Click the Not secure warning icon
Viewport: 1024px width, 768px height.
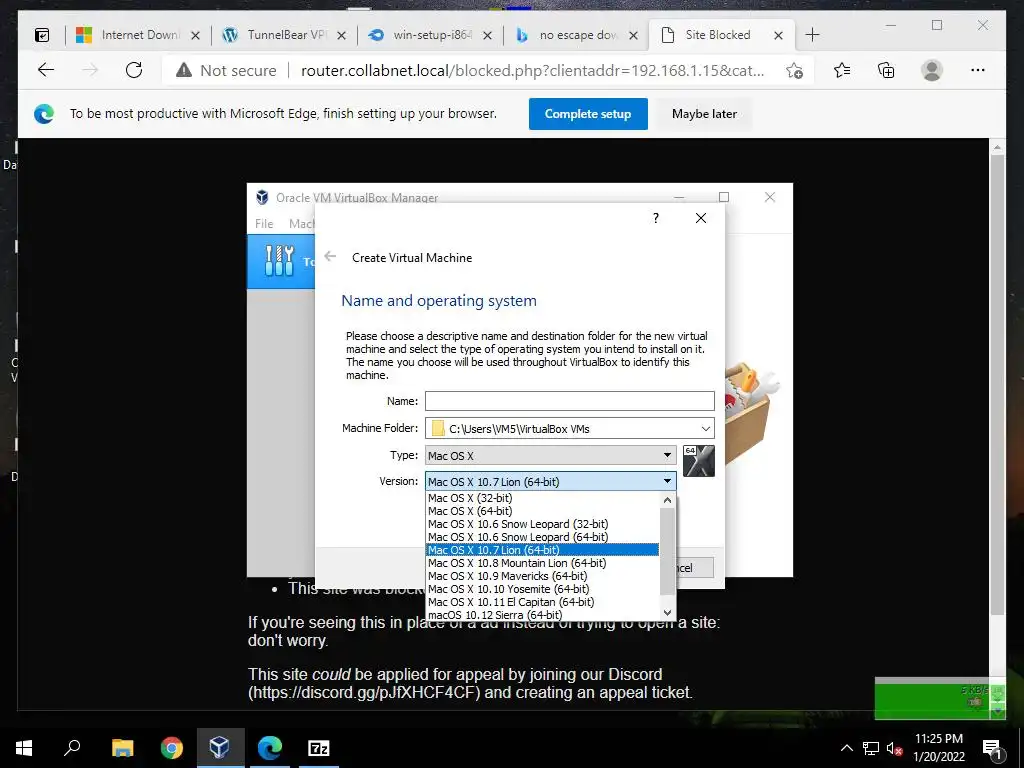[184, 70]
